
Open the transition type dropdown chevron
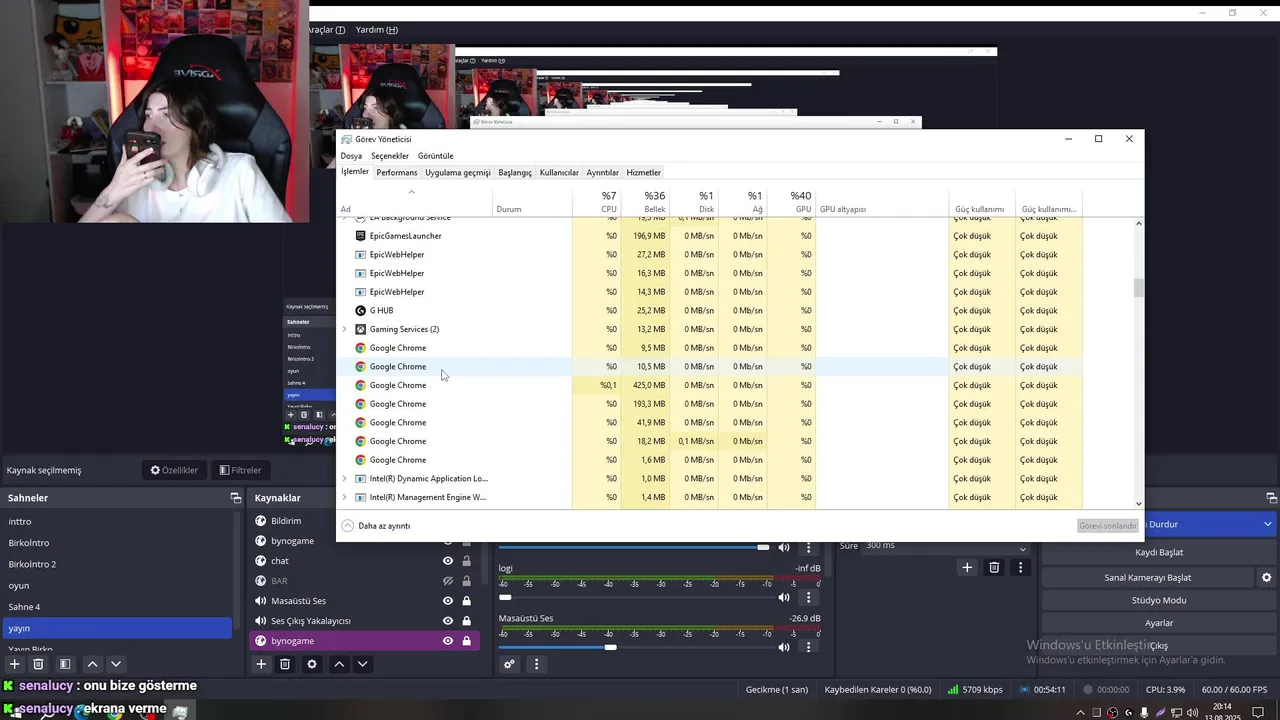point(1022,549)
